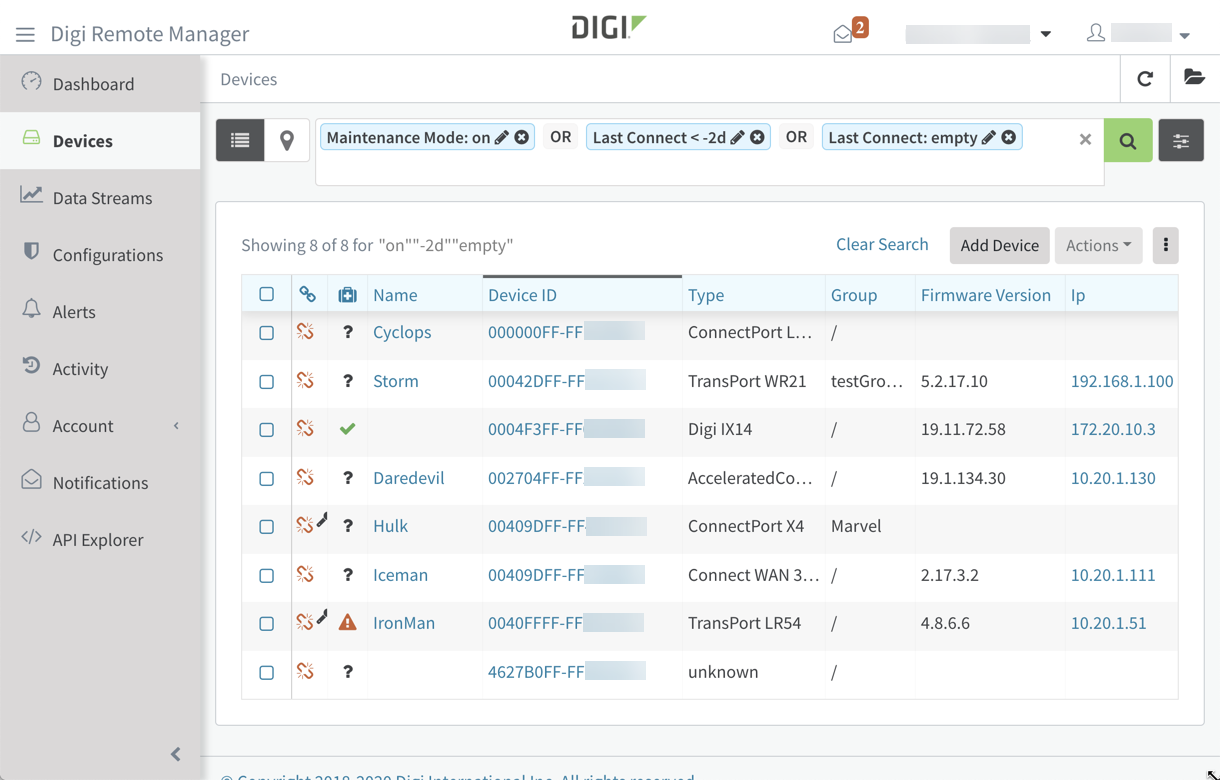Click the unknown health icon for Storm
Viewport: 1220px width, 780px height.
(x=347, y=381)
